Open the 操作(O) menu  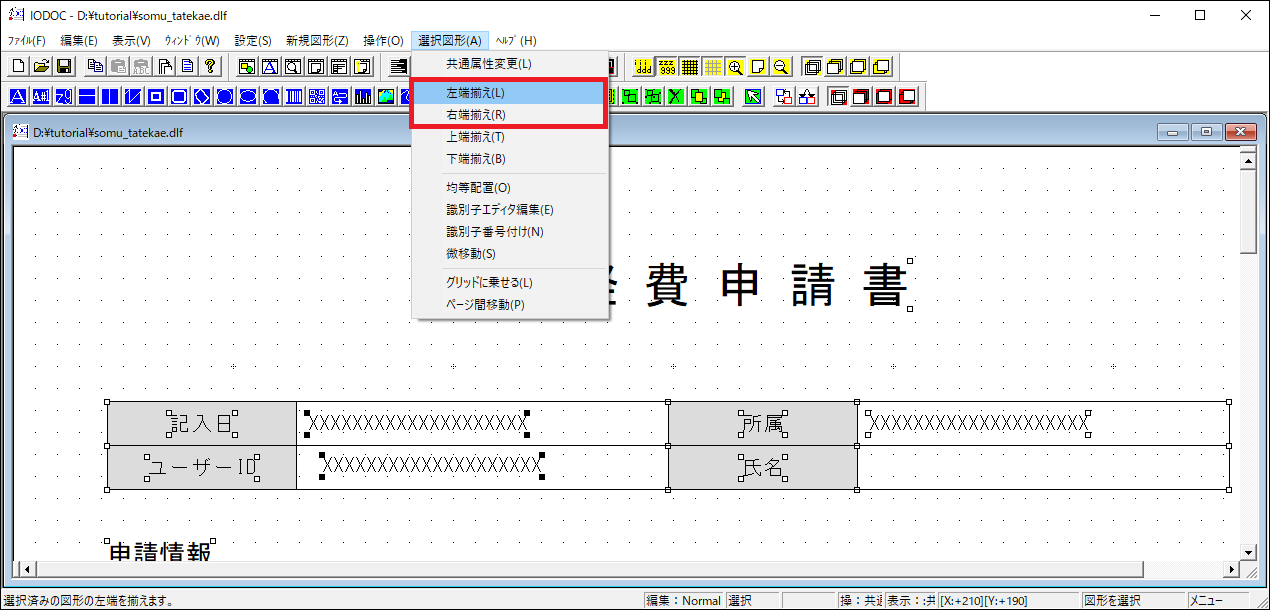pyautogui.click(x=383, y=41)
